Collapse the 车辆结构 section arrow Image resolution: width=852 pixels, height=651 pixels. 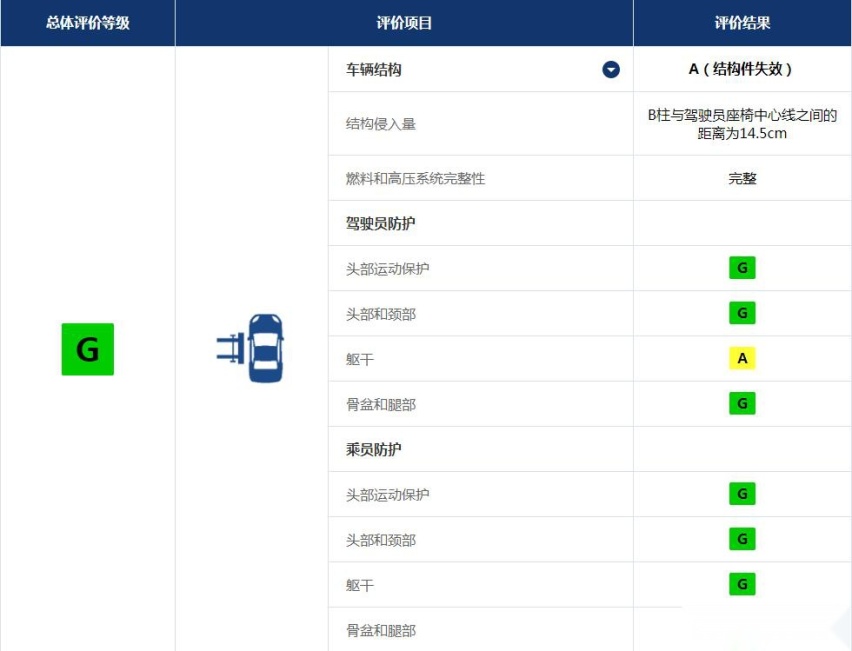pyautogui.click(x=611, y=70)
